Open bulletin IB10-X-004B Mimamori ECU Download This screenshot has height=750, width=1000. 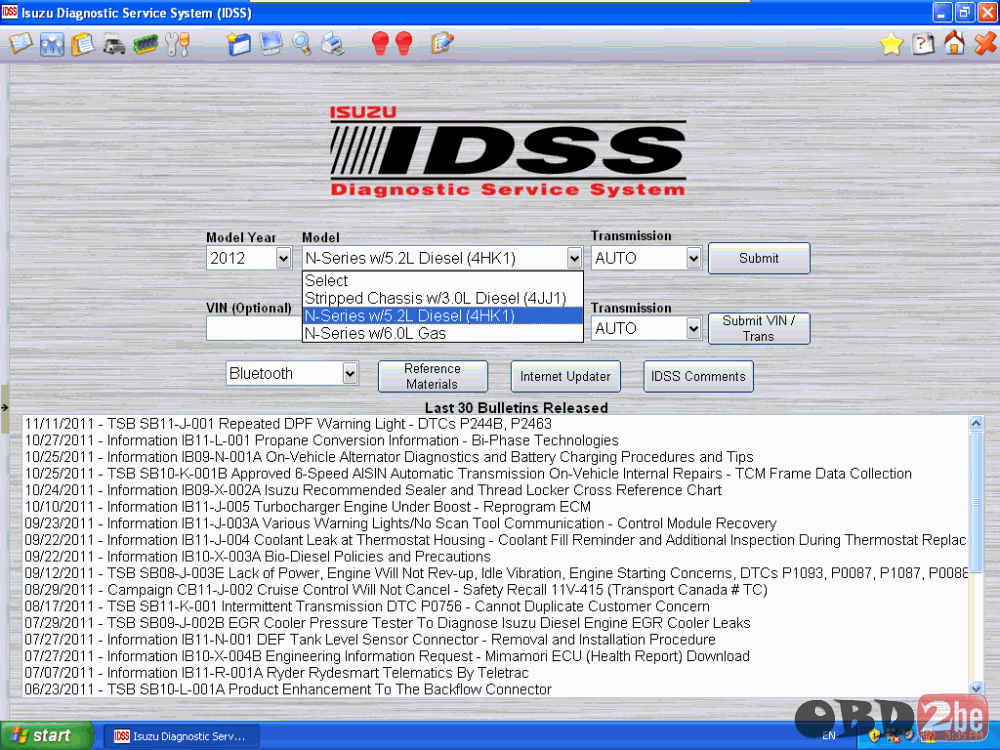coord(387,656)
